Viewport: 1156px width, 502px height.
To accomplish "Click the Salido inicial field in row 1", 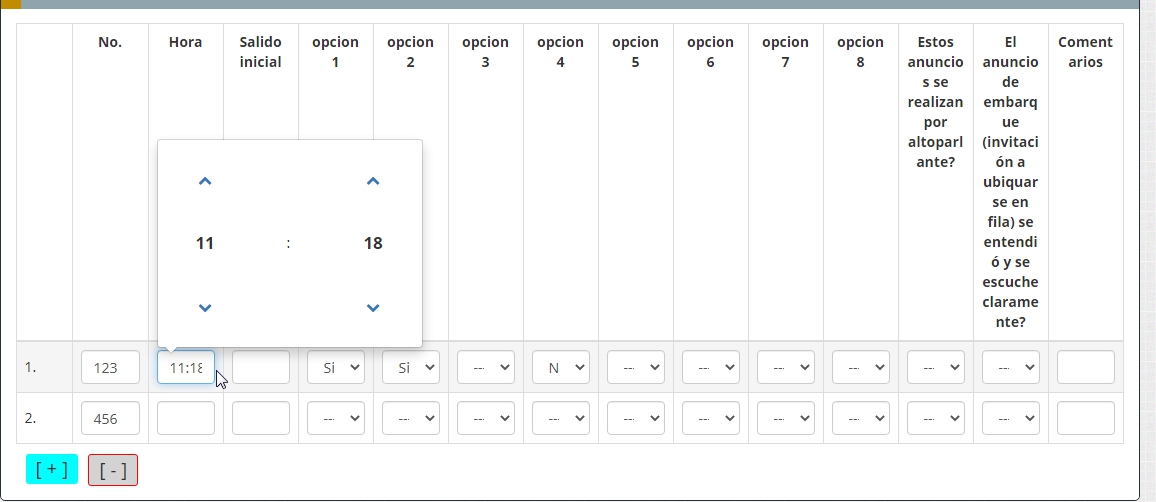I will pos(261,367).
